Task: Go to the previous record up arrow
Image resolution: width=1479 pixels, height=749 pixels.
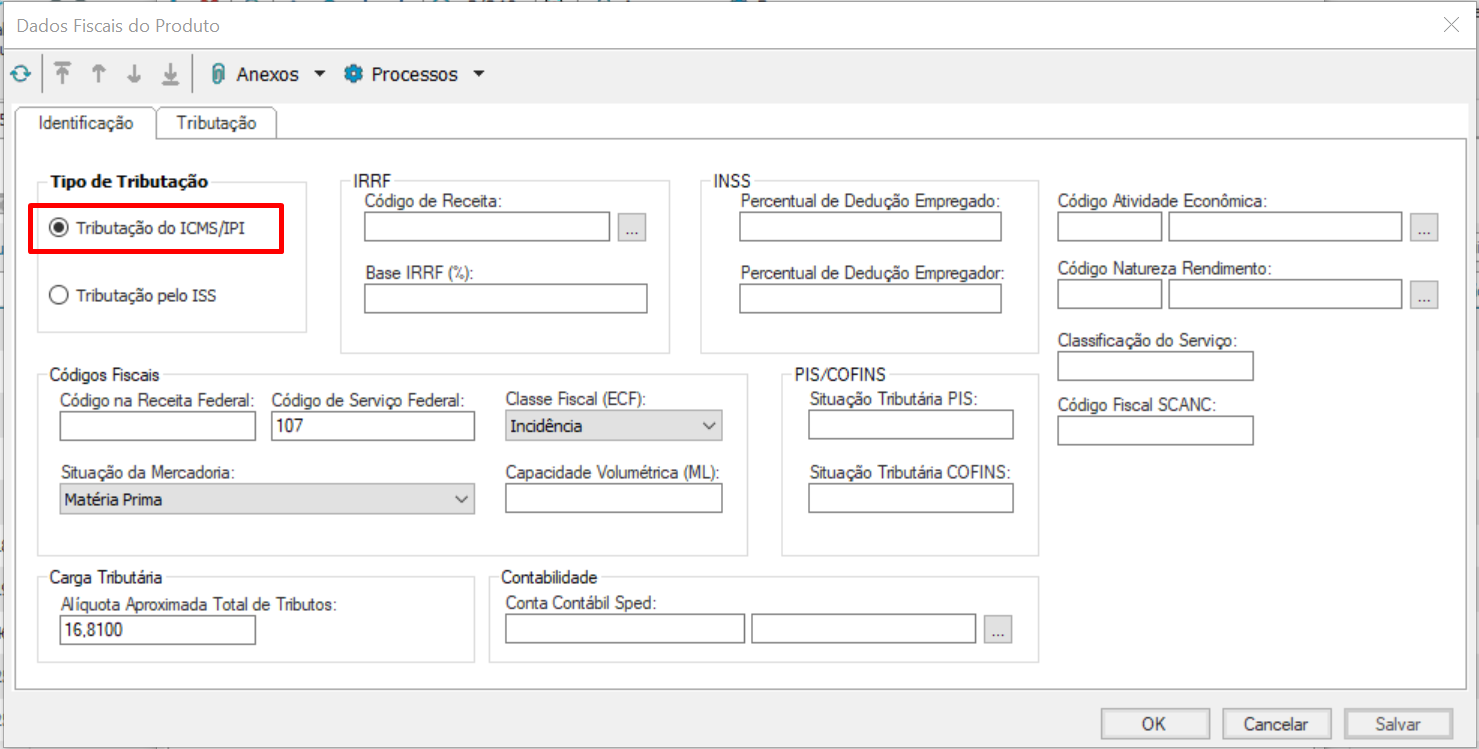Action: pyautogui.click(x=98, y=74)
